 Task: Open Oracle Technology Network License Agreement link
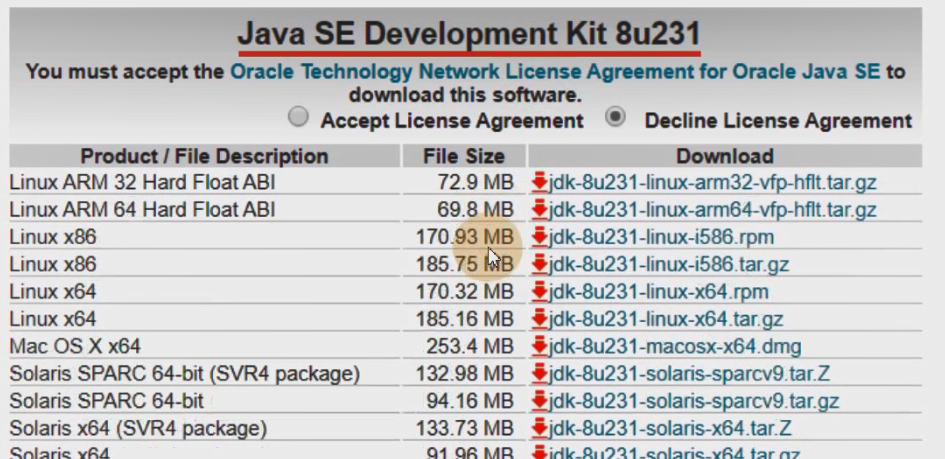coord(555,72)
